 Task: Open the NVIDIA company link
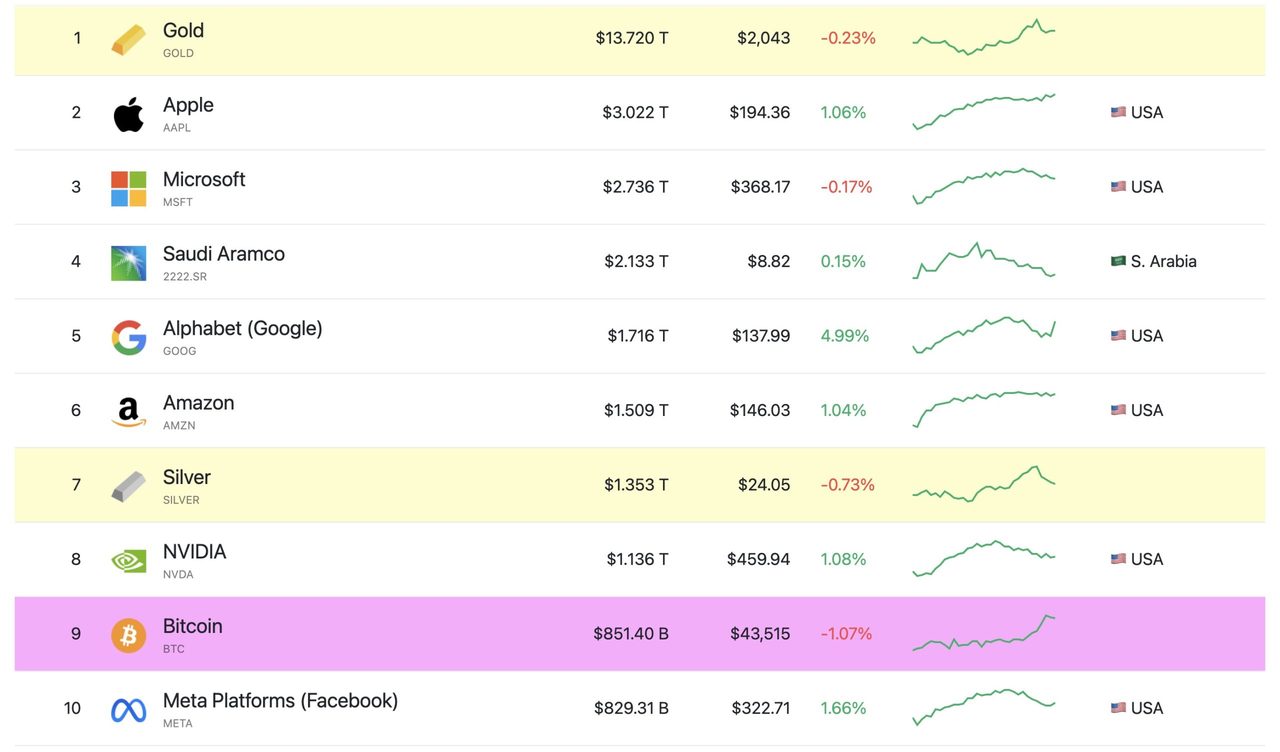point(195,552)
